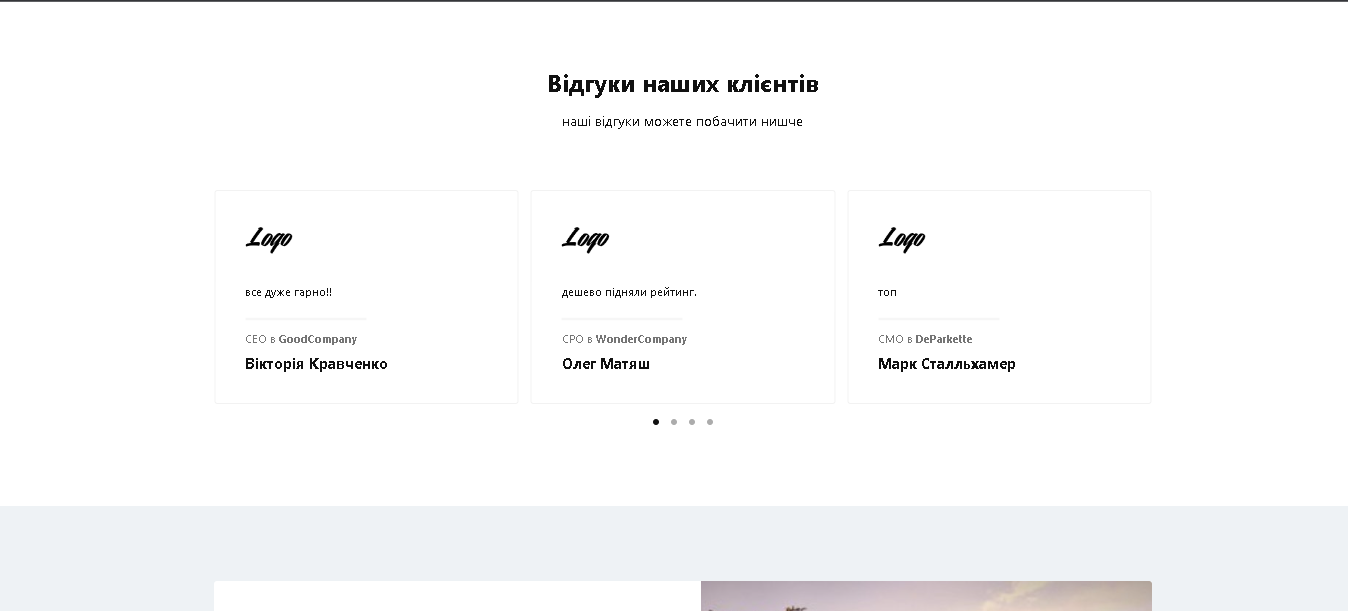Image resolution: width=1348 pixels, height=611 pixels.
Task: Click the position CMO в DeParkette
Action: click(x=925, y=339)
